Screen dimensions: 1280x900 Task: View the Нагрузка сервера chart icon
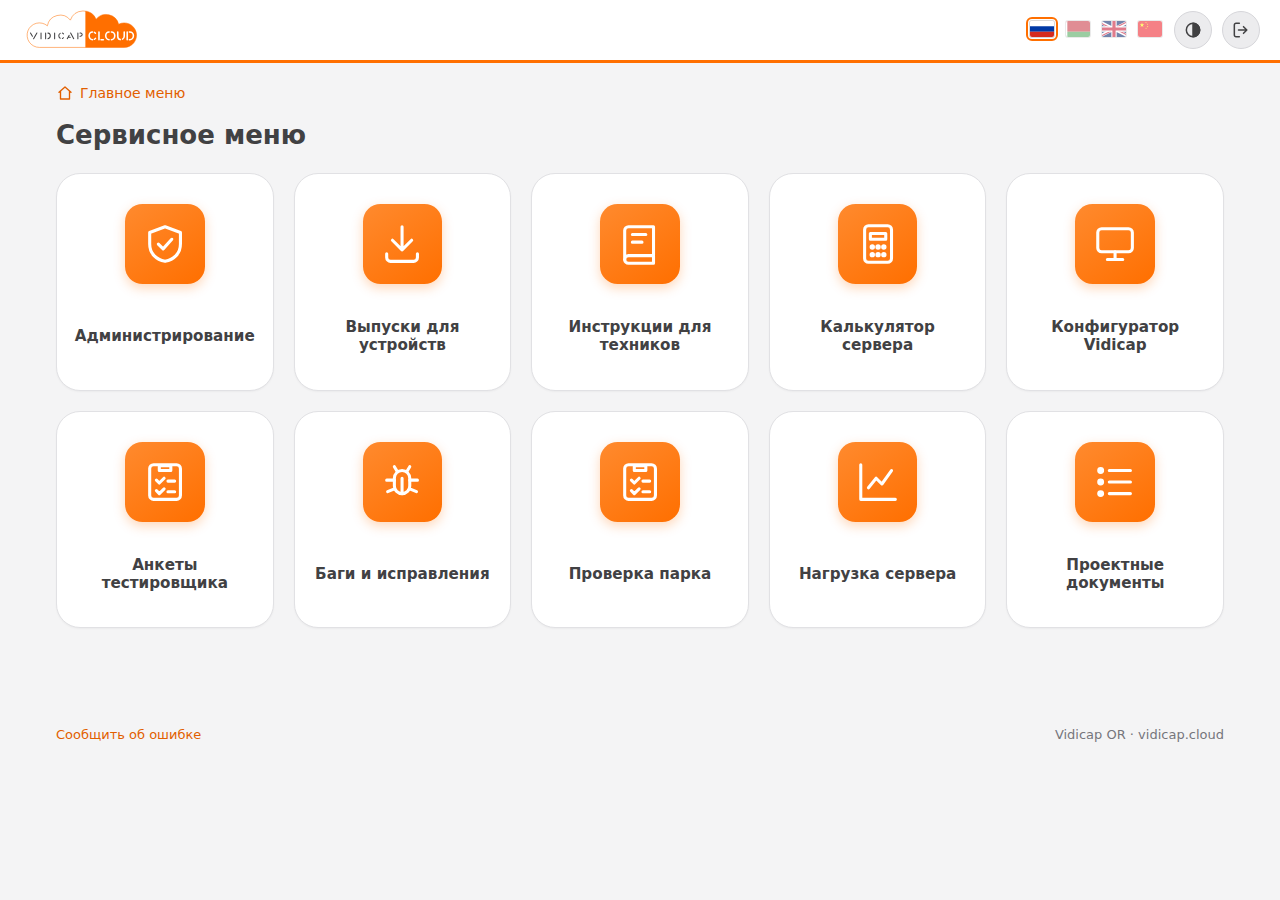(877, 482)
